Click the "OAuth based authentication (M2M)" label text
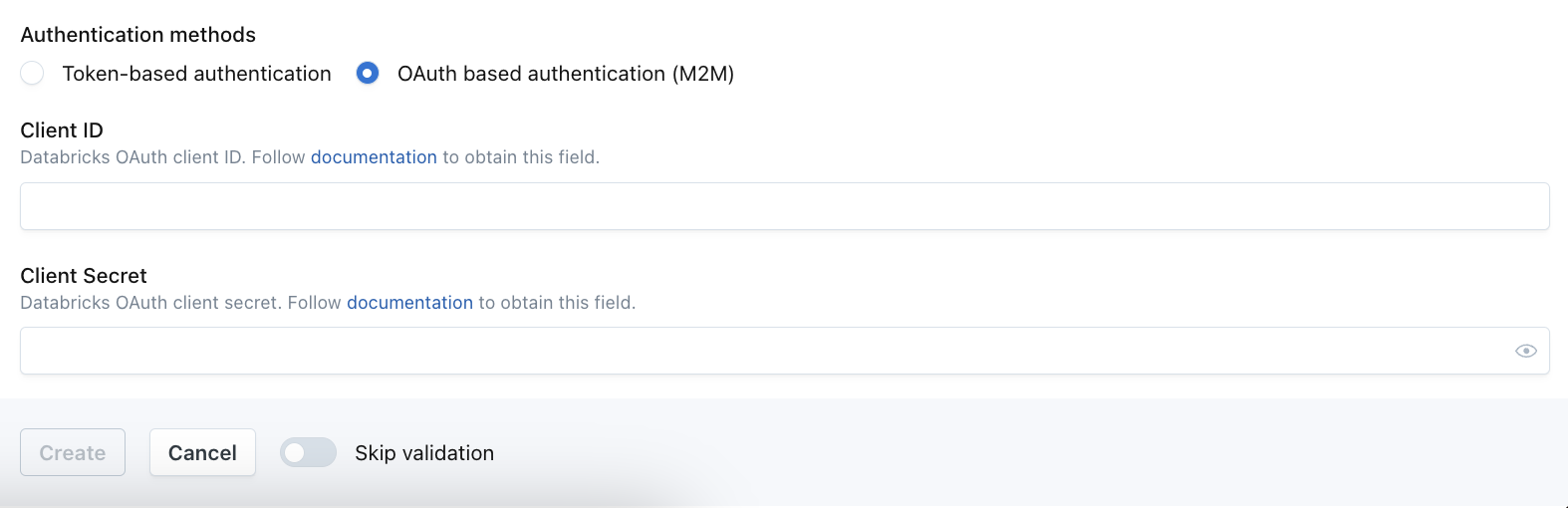This screenshot has width=1568, height=508. point(565,74)
